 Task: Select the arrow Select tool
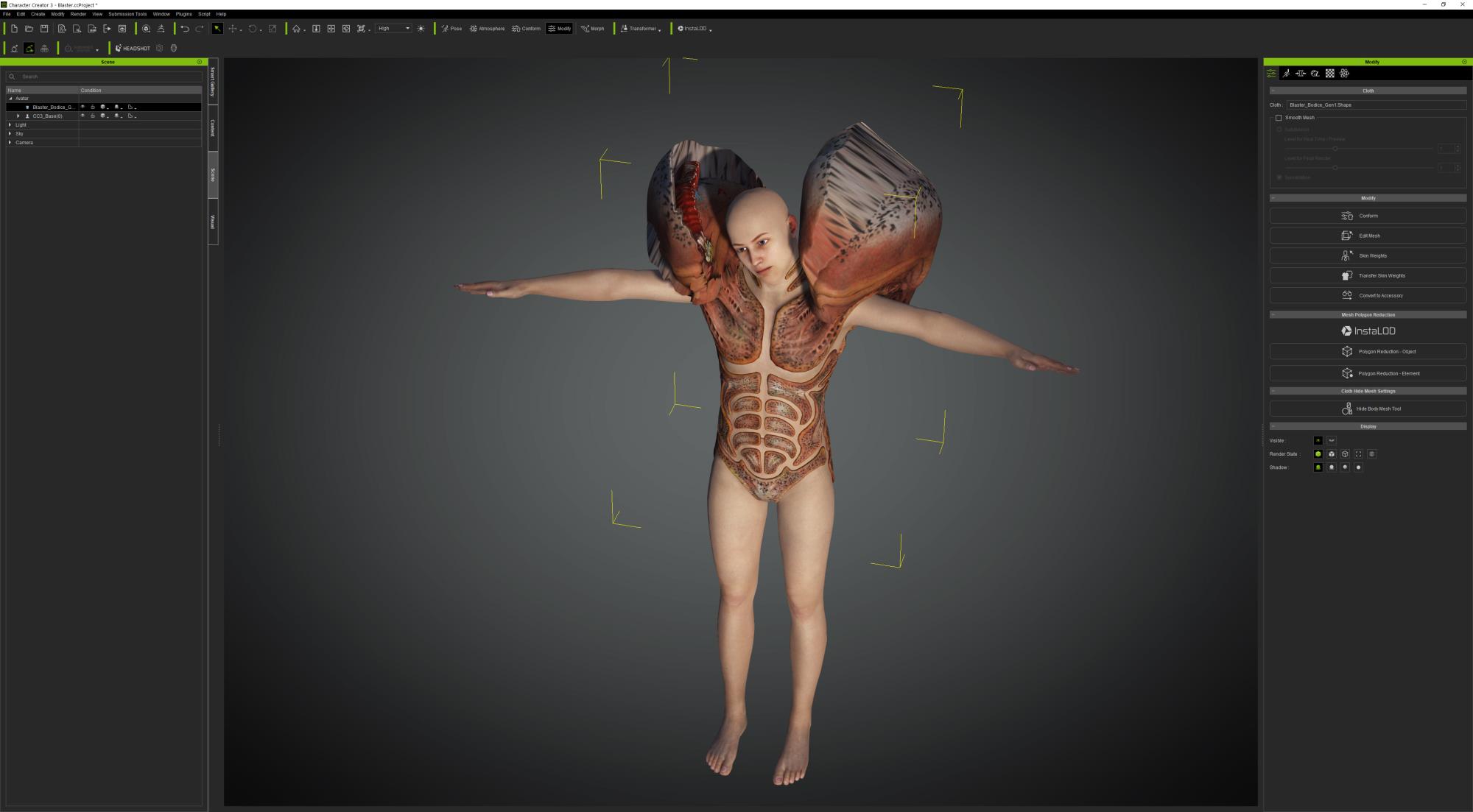(217, 29)
